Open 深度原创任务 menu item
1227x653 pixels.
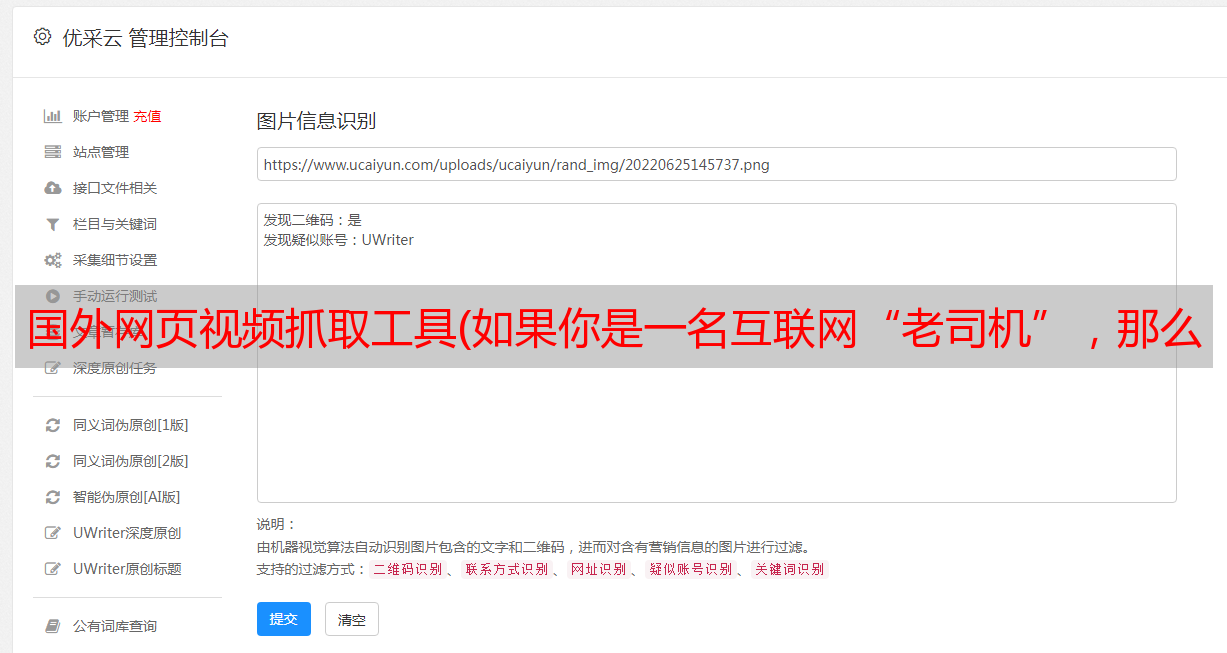[115, 368]
